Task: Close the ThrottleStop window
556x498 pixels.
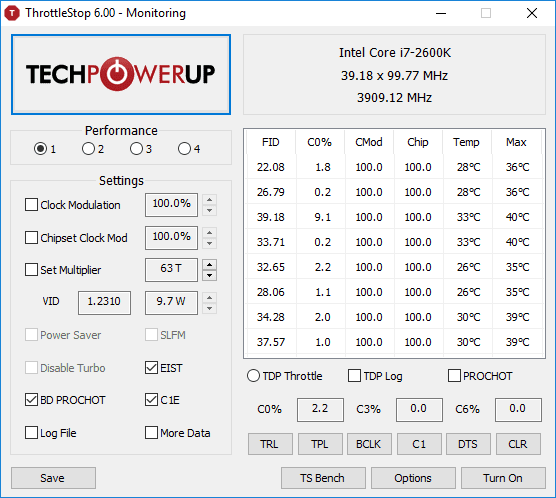Action: point(532,13)
